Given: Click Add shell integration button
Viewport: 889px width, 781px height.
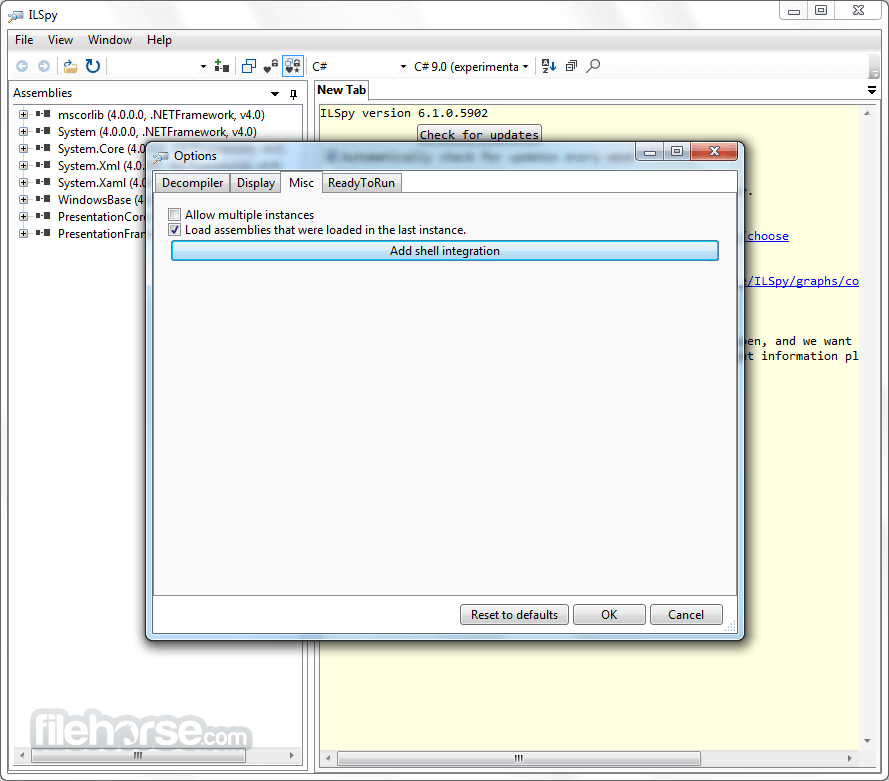Looking at the screenshot, I should coord(445,251).
